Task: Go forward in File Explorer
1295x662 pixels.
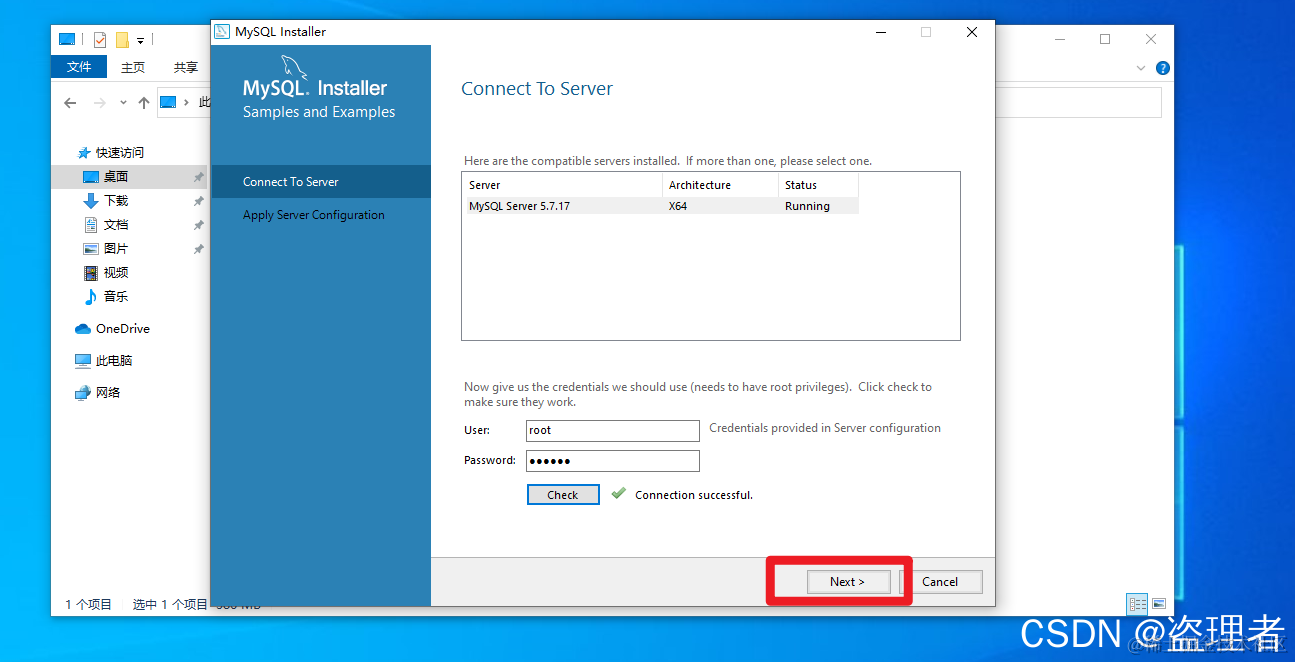Action: [99, 103]
